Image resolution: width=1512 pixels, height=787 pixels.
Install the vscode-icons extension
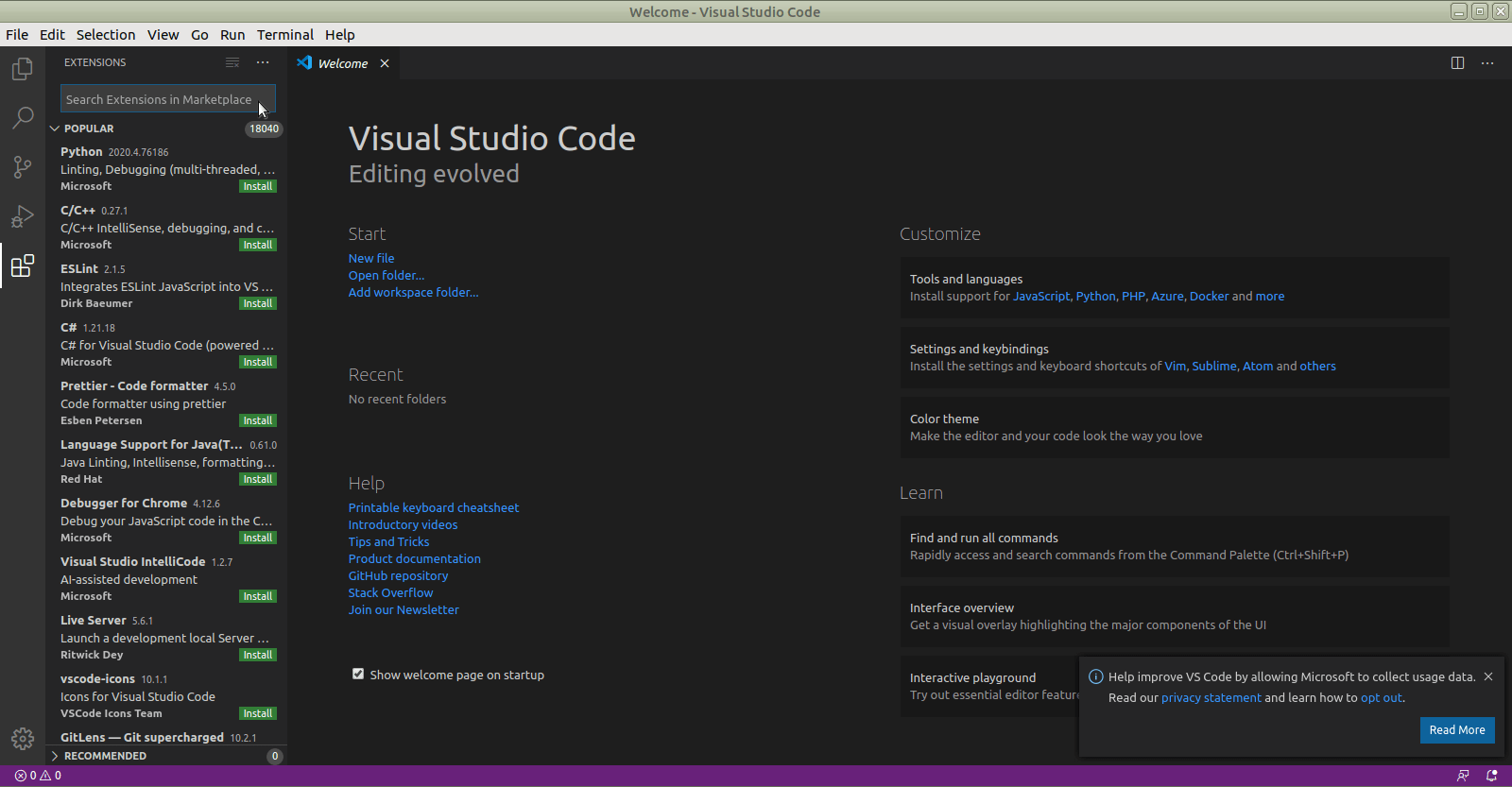tap(258, 714)
